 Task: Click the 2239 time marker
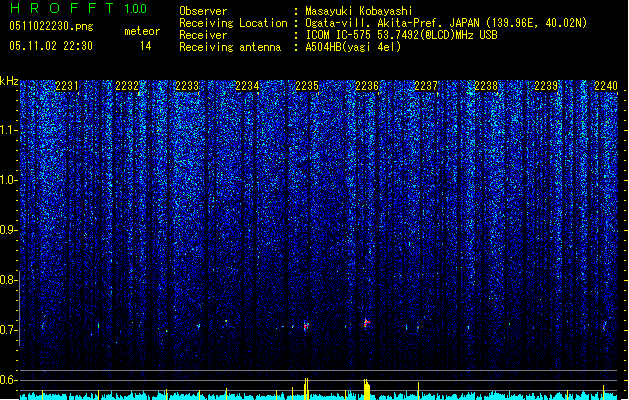(x=546, y=86)
